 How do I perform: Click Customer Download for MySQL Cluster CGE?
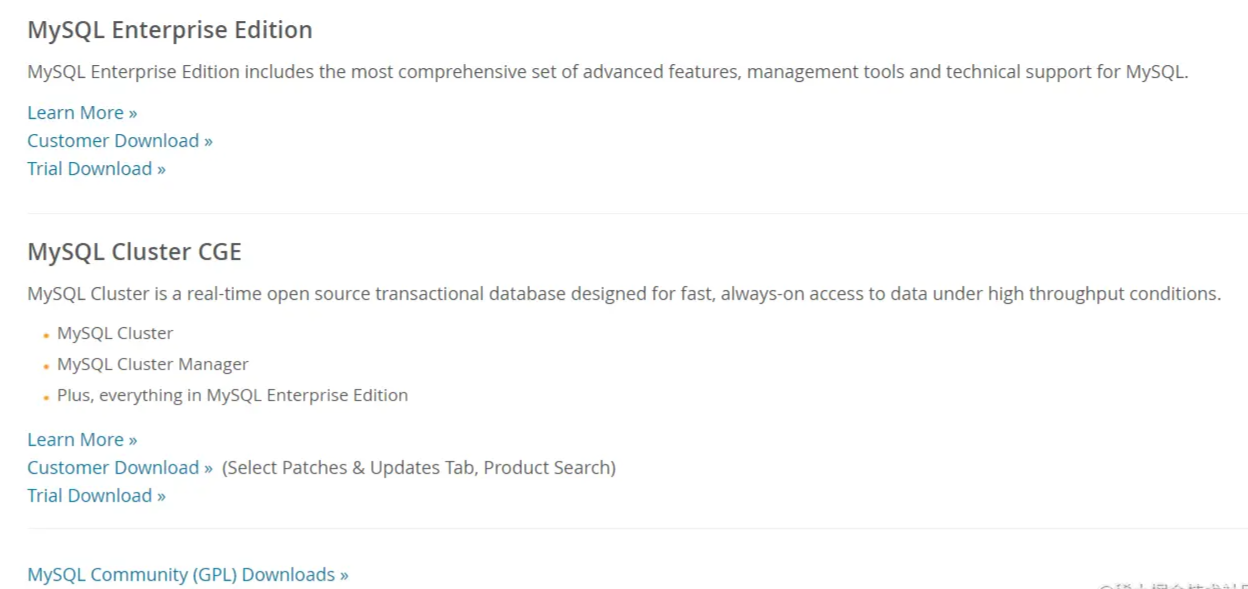tap(120, 468)
